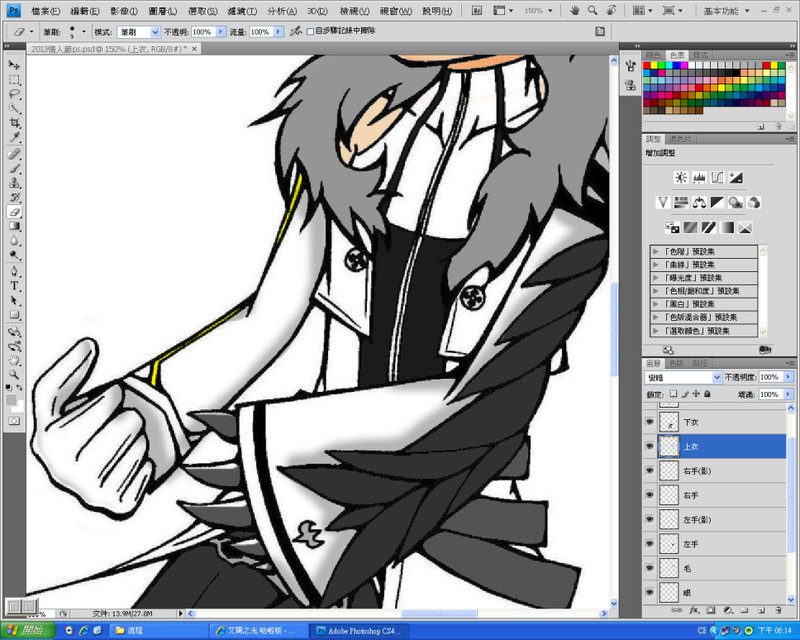800x640 pixels.
Task: Hide the 左手(影) layer
Action: click(x=649, y=520)
